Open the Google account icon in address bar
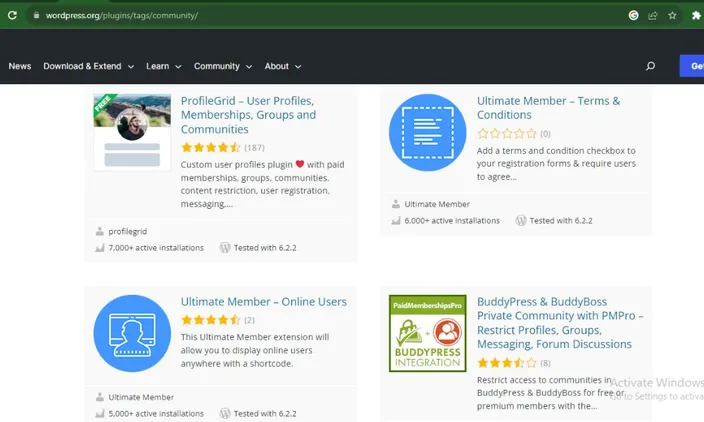 pos(634,15)
